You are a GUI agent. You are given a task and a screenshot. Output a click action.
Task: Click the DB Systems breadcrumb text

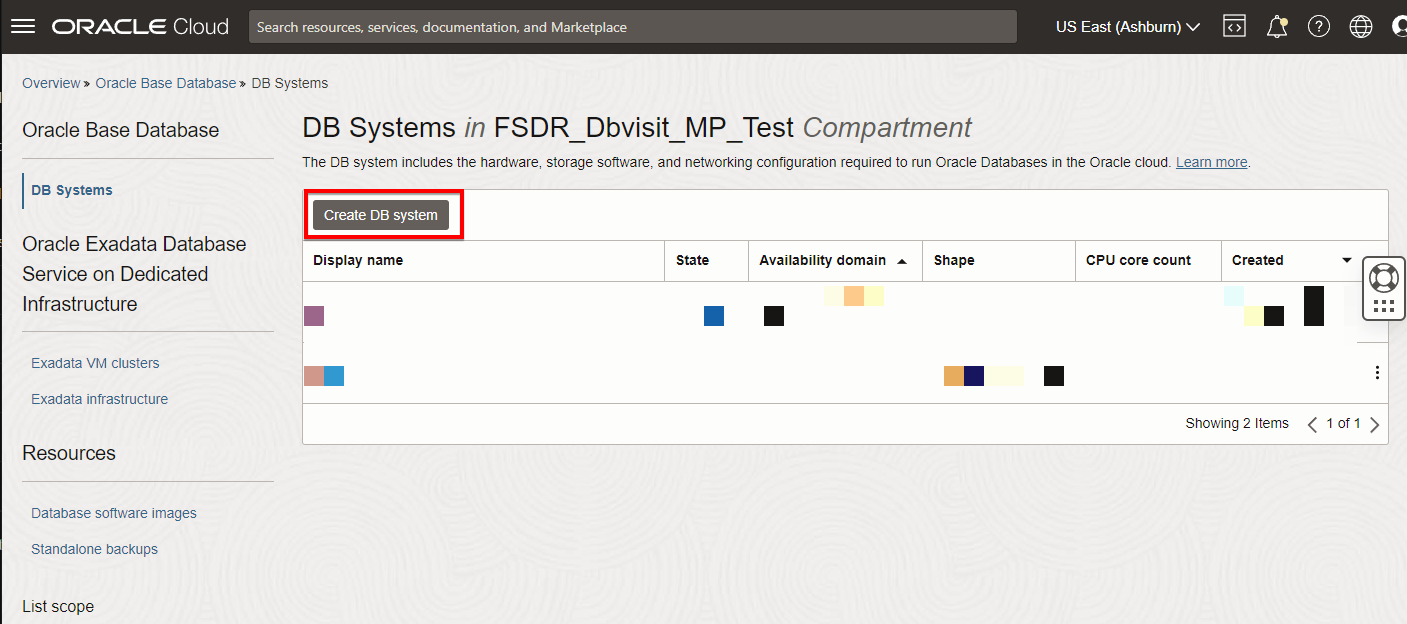point(290,83)
